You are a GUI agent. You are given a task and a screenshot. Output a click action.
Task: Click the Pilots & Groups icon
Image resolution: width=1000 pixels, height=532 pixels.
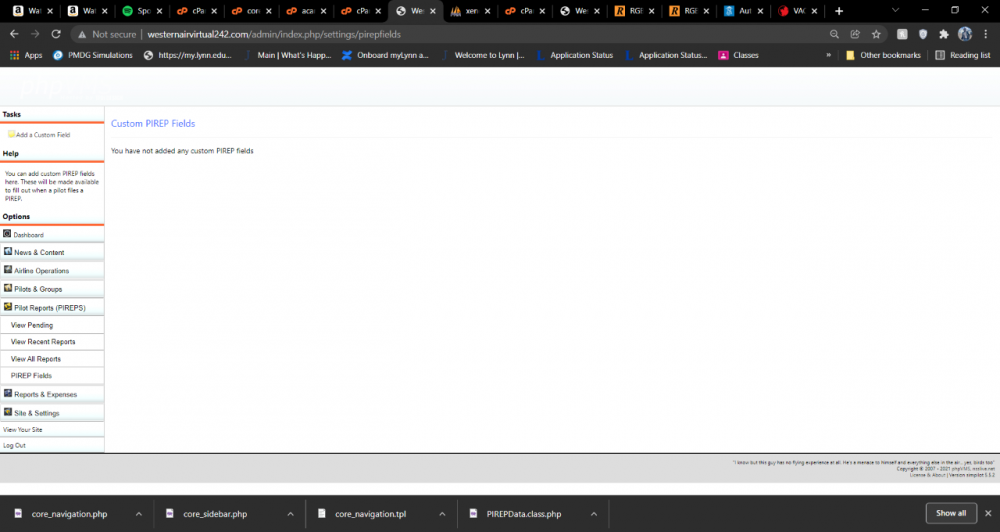pyautogui.click(x=8, y=288)
